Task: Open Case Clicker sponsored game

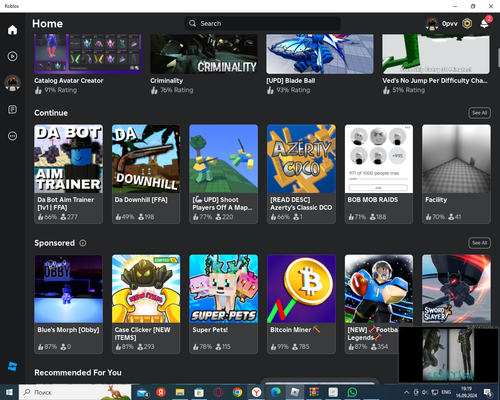Action: (146, 304)
